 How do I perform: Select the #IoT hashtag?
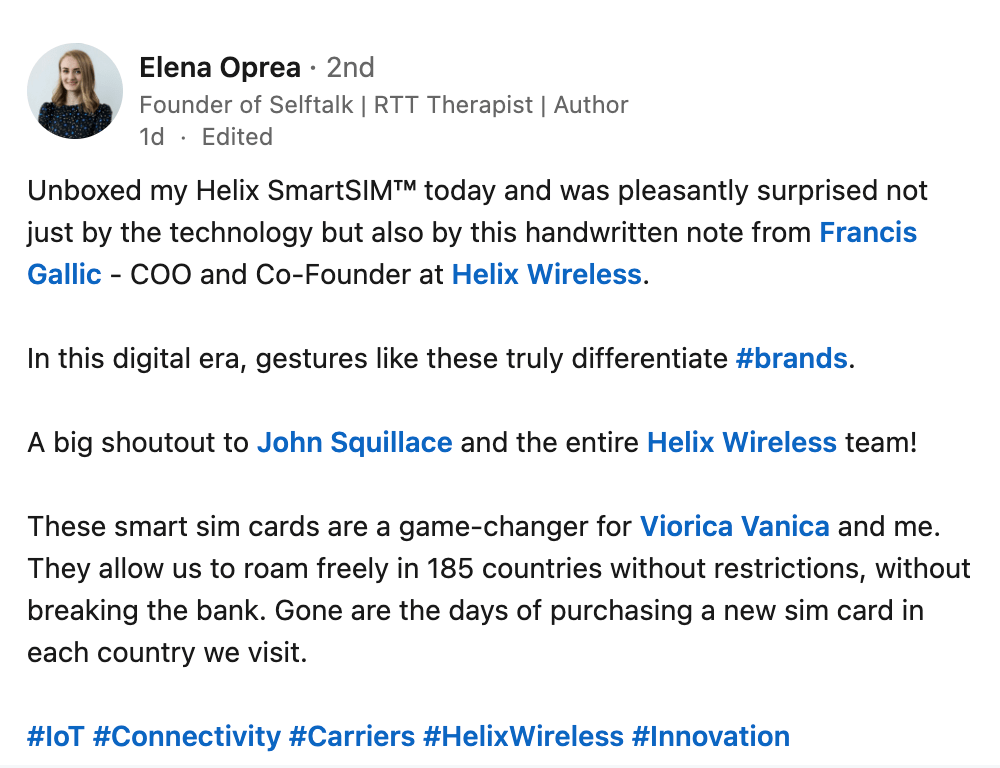click(55, 737)
